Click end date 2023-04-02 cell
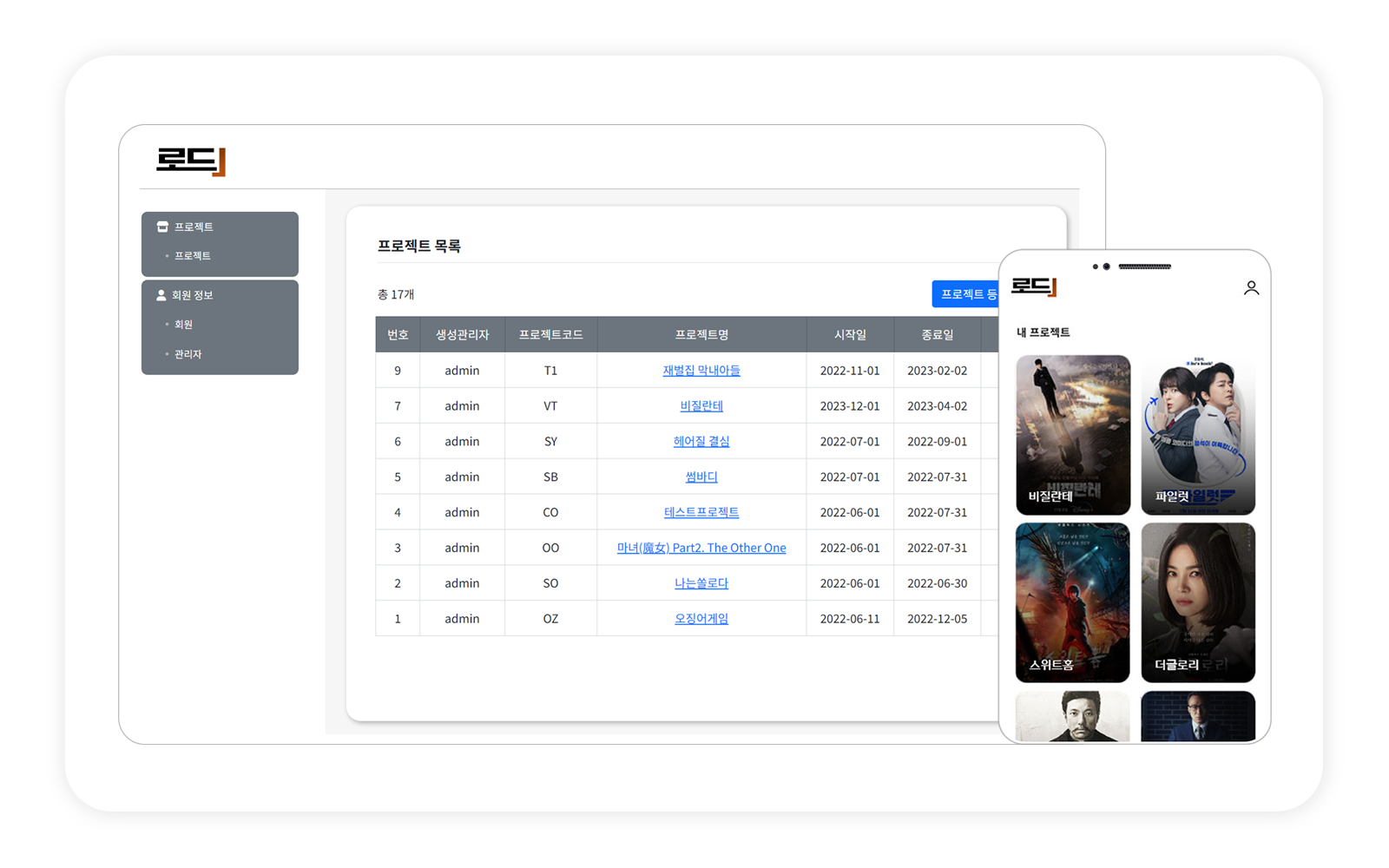The height and width of the screenshot is (868, 1389). coord(937,406)
